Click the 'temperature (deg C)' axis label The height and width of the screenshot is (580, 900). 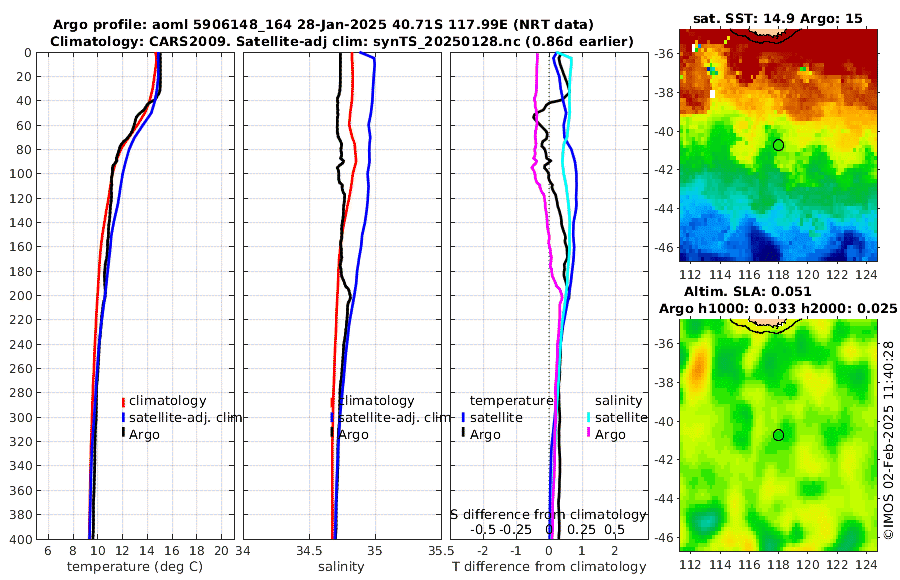tap(135, 567)
